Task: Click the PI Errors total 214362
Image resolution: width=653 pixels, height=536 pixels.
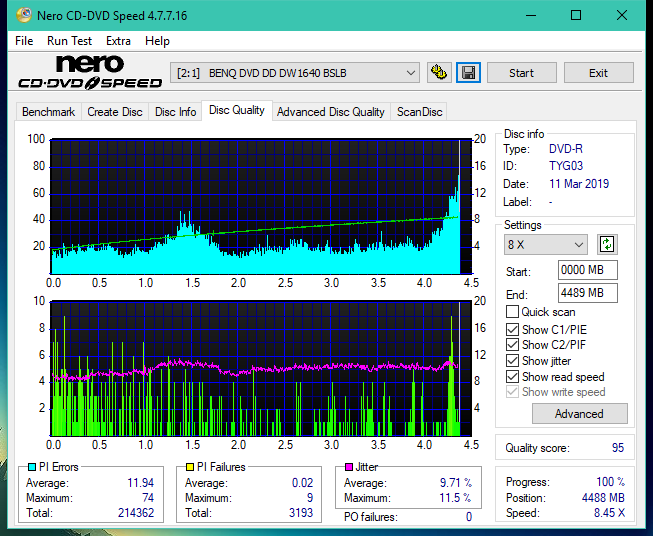Action: [136, 512]
